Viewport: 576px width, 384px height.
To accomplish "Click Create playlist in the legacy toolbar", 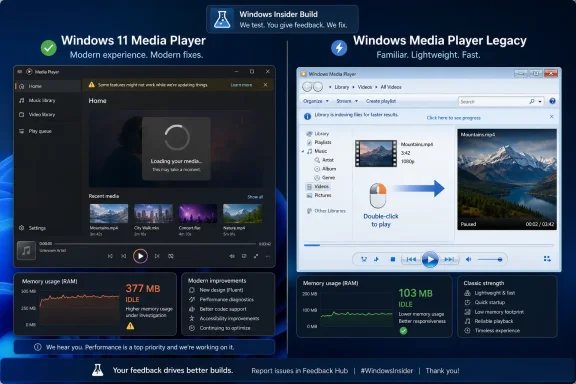I will (x=381, y=101).
